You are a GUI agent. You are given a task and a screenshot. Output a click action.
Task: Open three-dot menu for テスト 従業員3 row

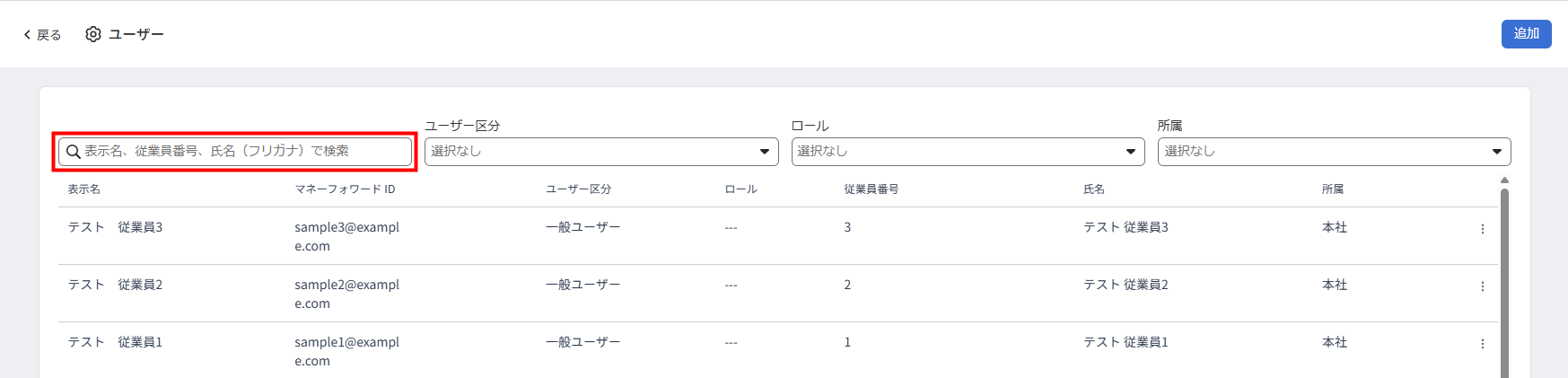tap(1482, 229)
